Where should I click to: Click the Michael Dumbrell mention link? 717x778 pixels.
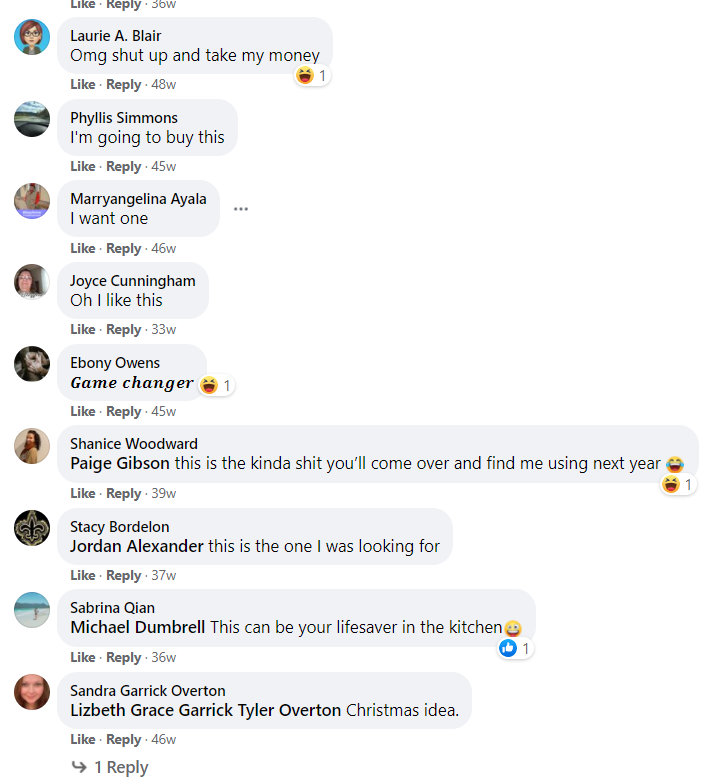point(138,627)
